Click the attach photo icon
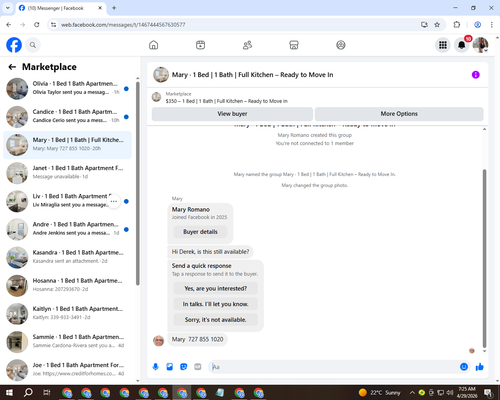This screenshot has width=500, height=400. [x=170, y=367]
